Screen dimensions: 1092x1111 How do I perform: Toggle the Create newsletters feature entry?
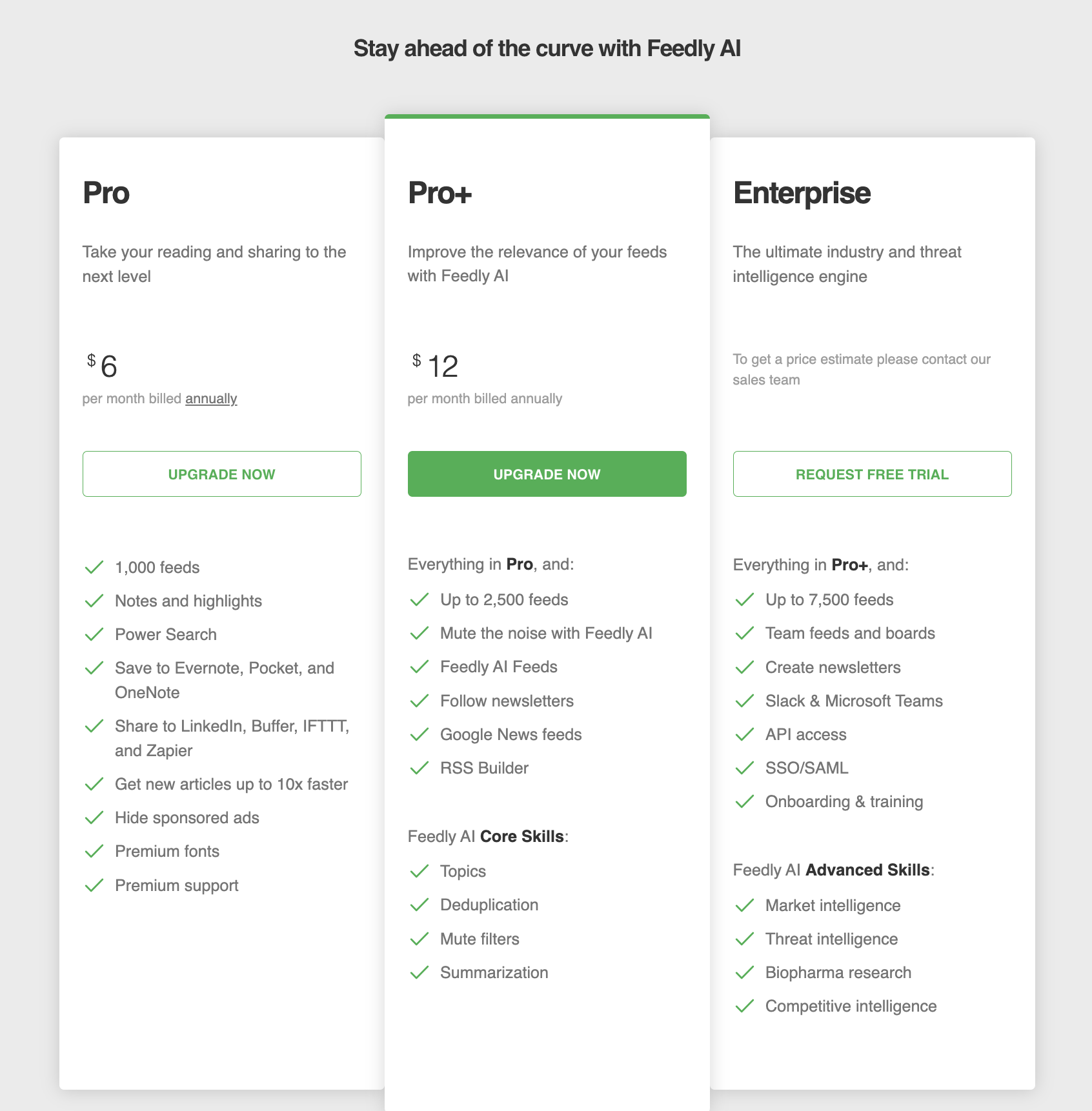[x=833, y=667]
